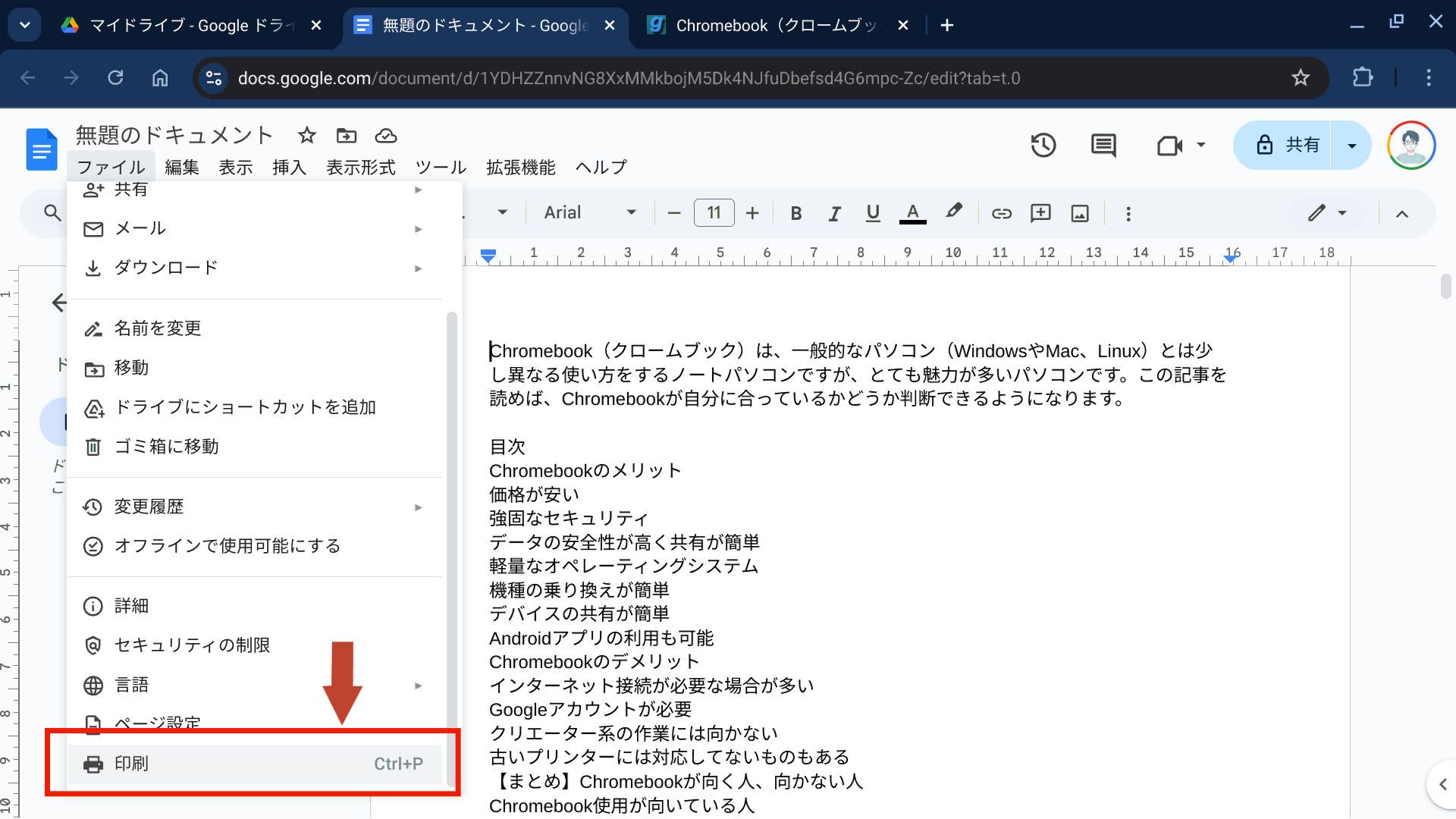Toggle bold formatting

click(x=796, y=214)
